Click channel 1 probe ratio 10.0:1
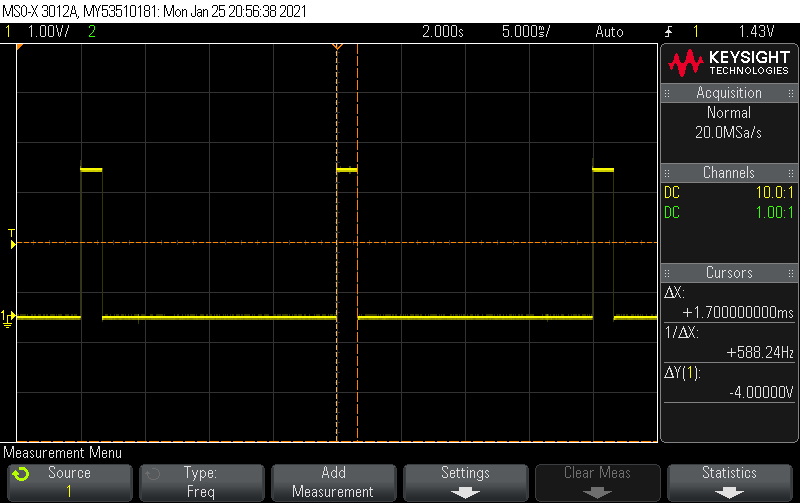 [774, 192]
